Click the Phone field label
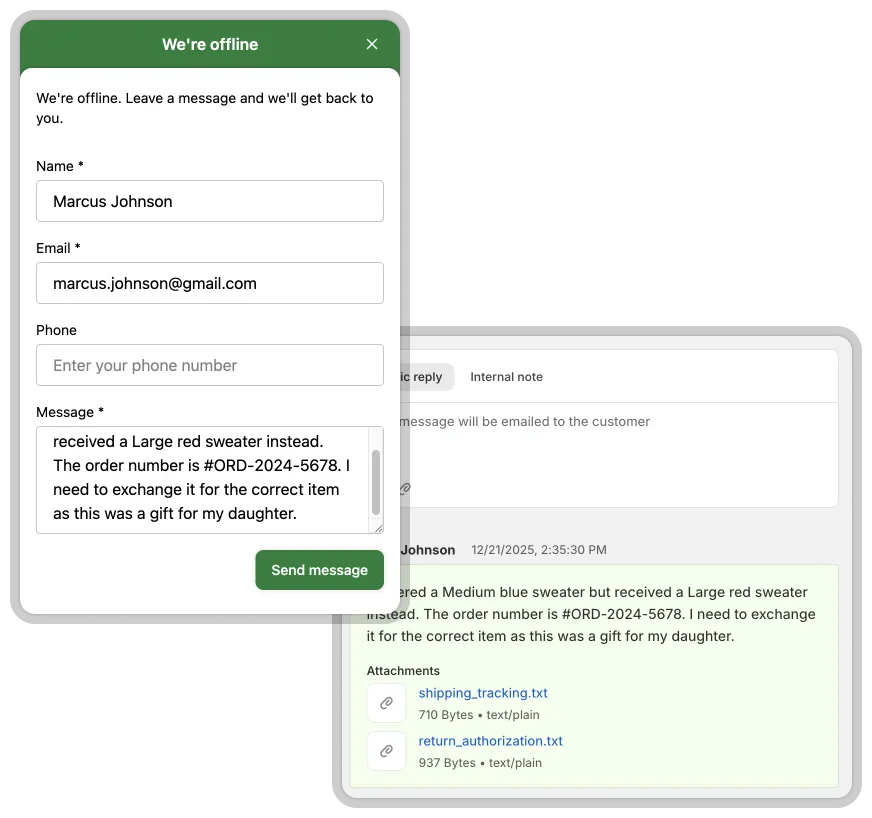The height and width of the screenshot is (818, 872). click(56, 330)
